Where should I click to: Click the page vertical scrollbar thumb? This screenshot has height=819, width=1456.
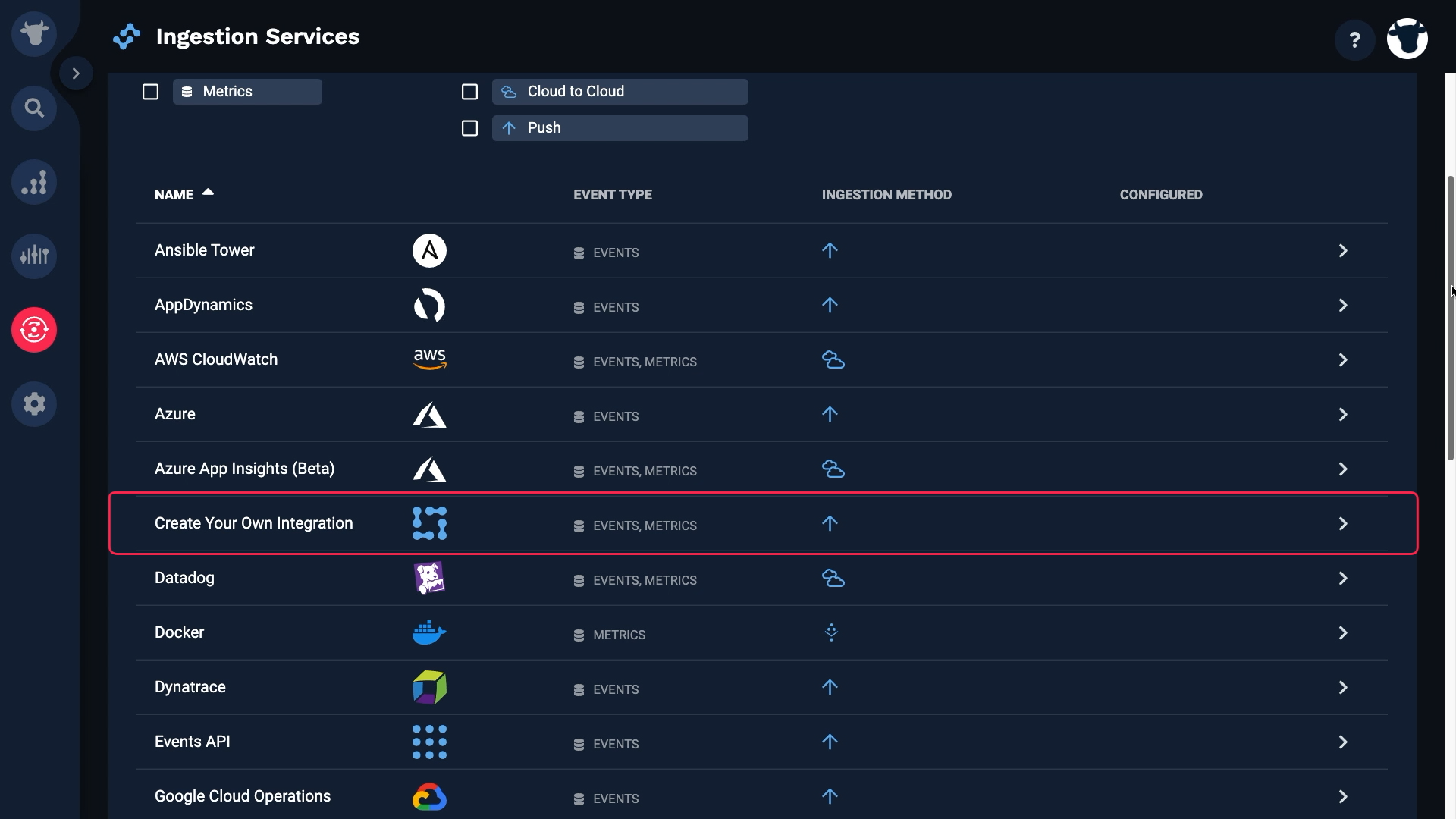1451,318
